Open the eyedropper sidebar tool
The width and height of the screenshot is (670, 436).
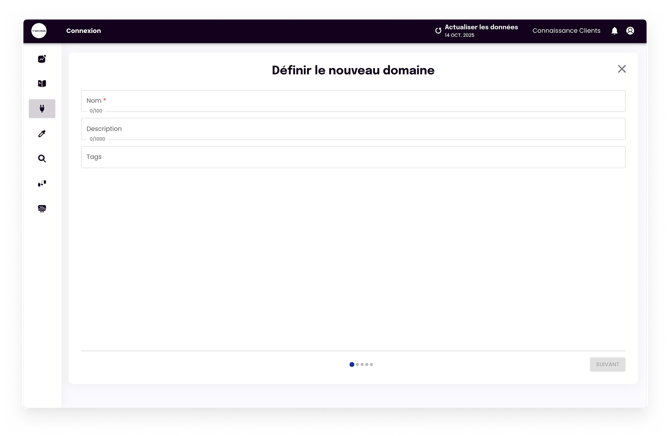coord(42,134)
